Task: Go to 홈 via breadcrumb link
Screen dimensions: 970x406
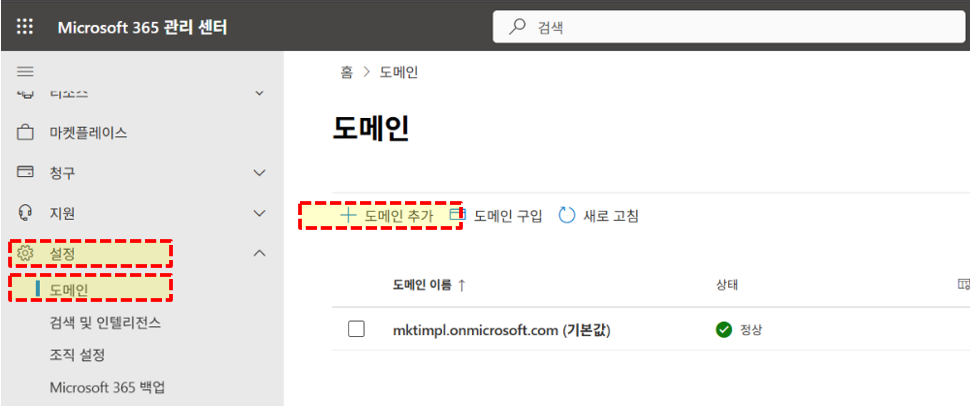Action: [x=346, y=72]
